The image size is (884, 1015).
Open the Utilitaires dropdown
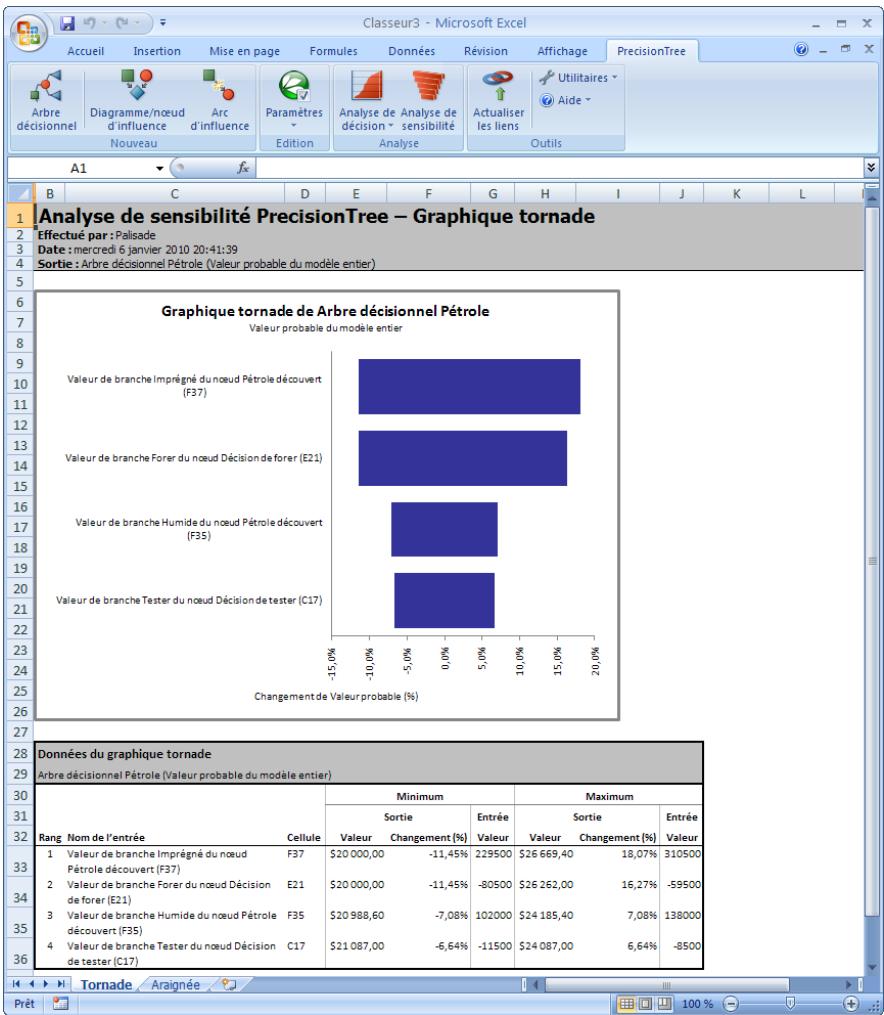point(578,78)
